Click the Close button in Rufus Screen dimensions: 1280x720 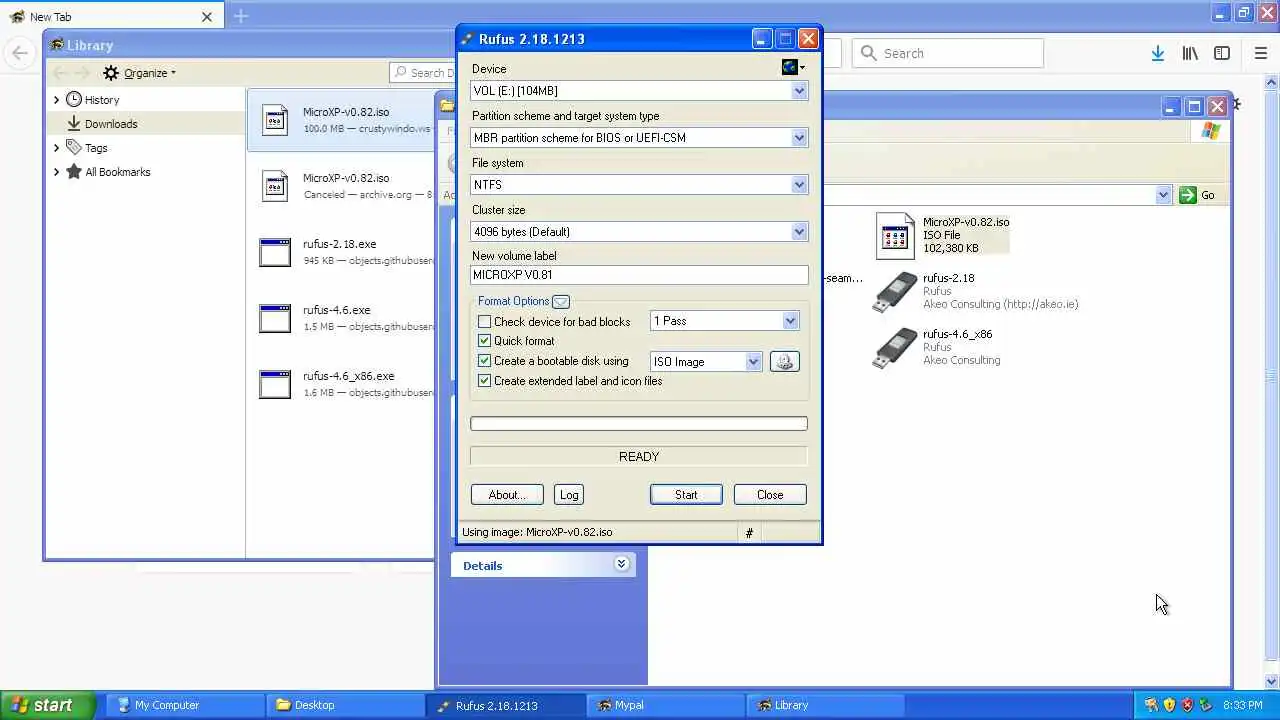pos(770,495)
